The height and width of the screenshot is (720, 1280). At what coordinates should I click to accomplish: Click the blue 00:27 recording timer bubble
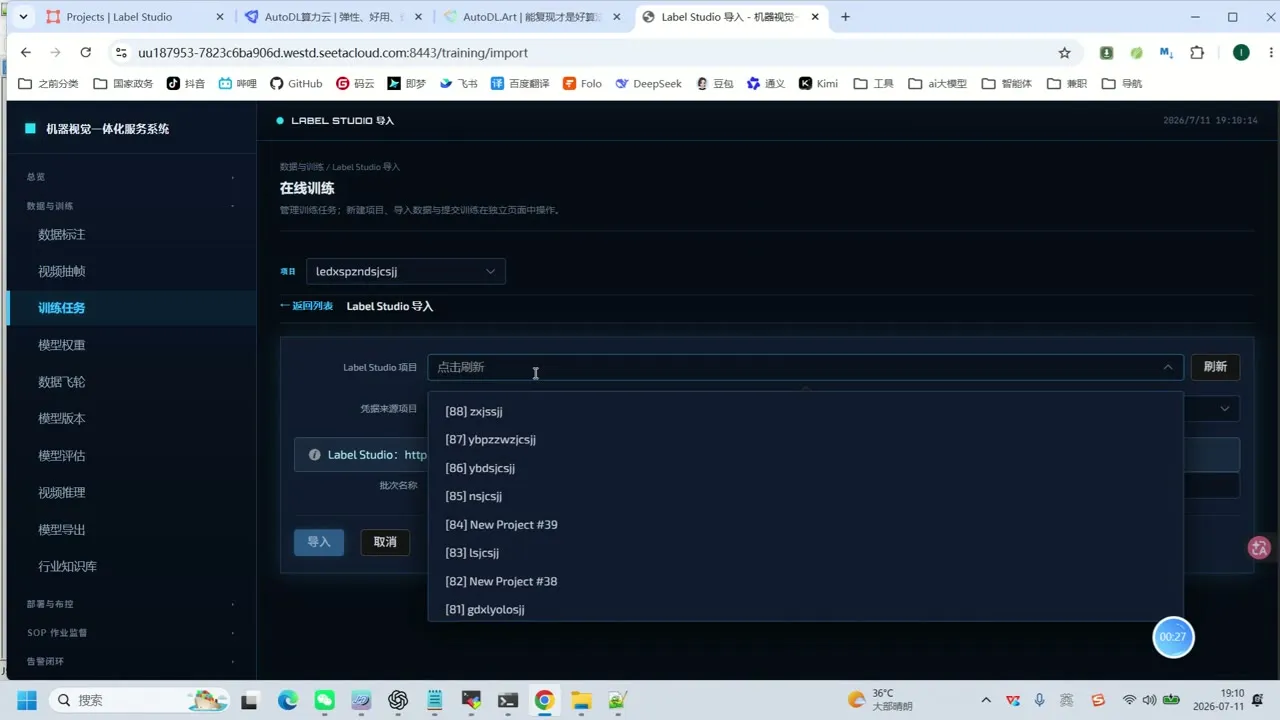coord(1173,637)
